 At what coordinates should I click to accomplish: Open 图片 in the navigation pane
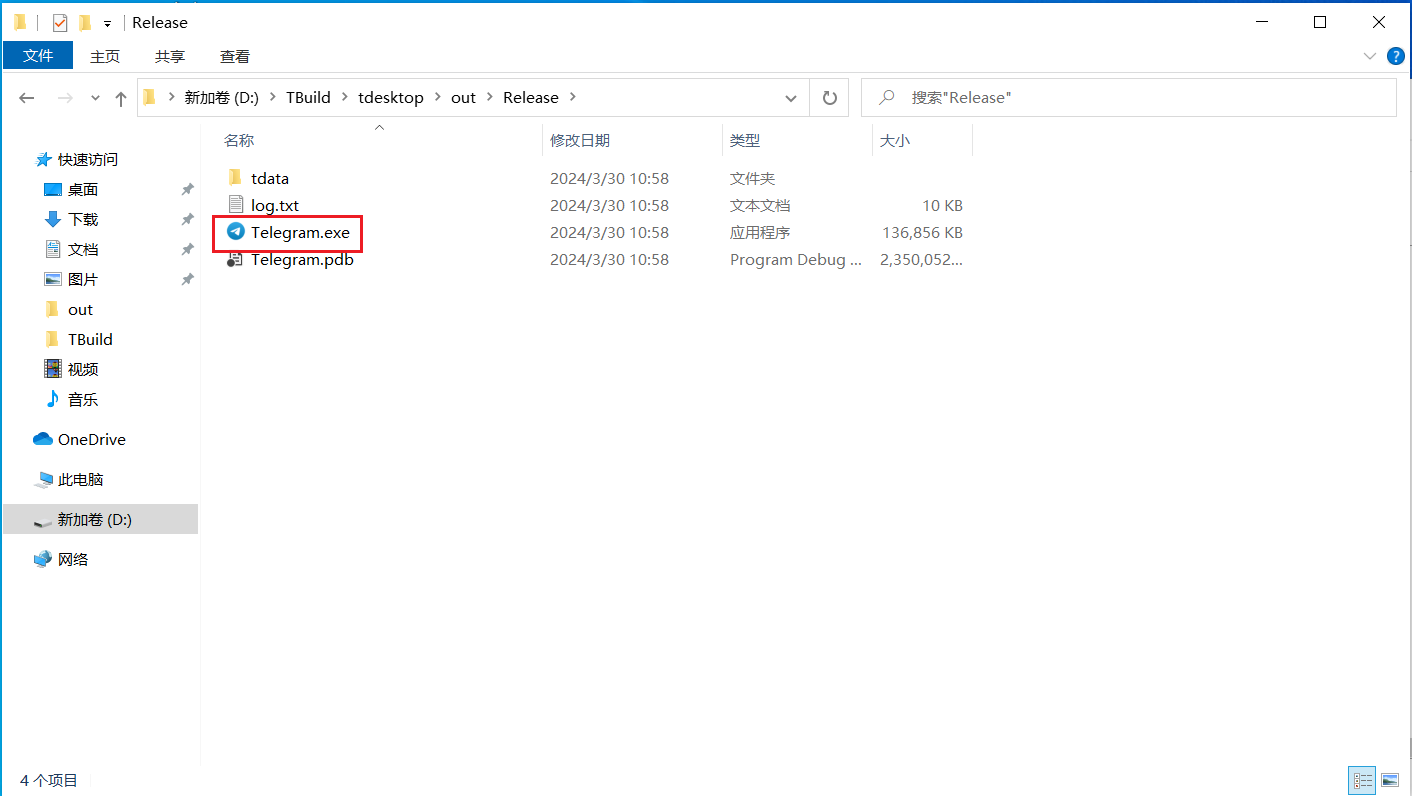click(x=83, y=279)
